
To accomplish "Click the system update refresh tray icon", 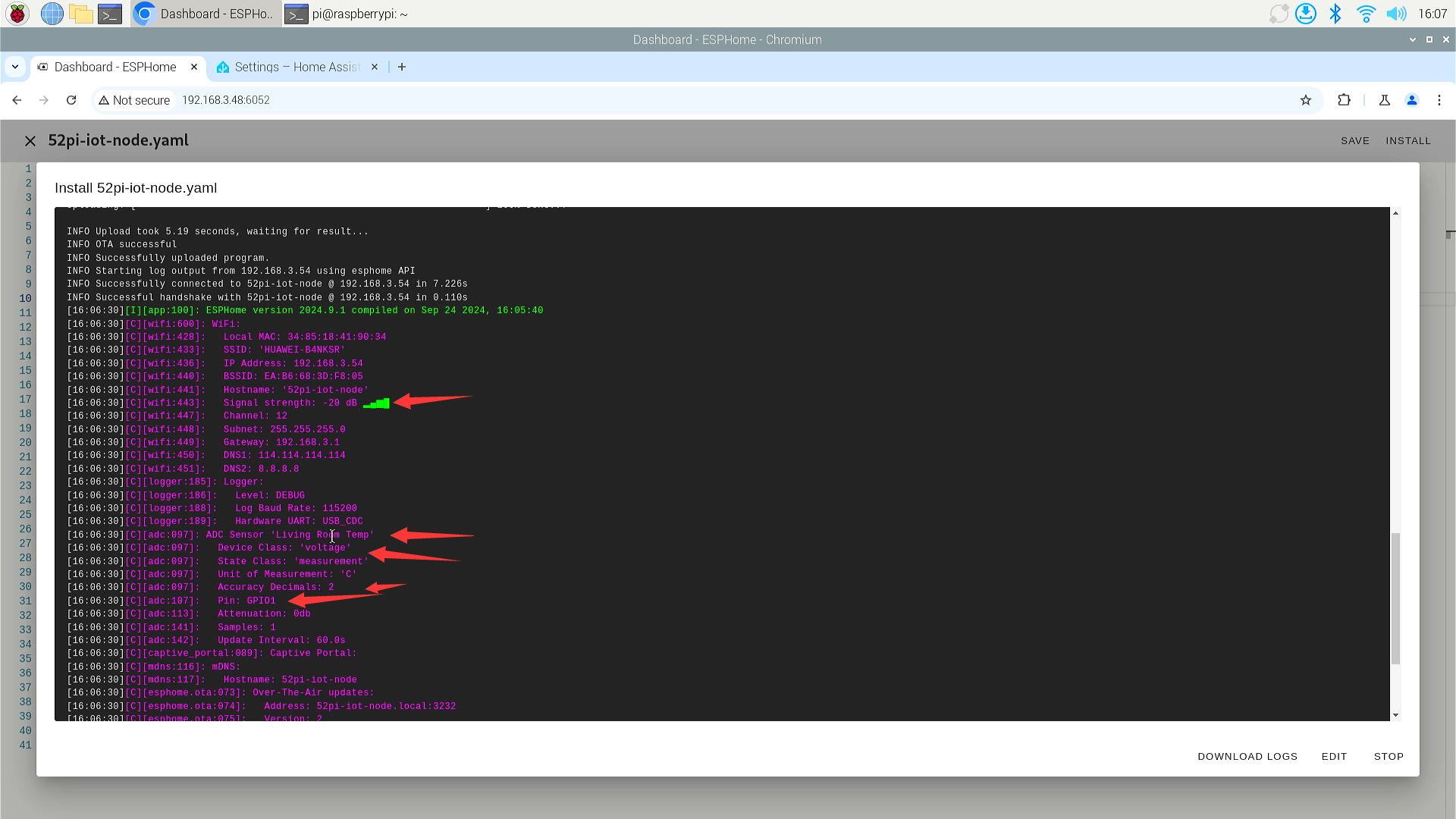I will coord(1279,14).
